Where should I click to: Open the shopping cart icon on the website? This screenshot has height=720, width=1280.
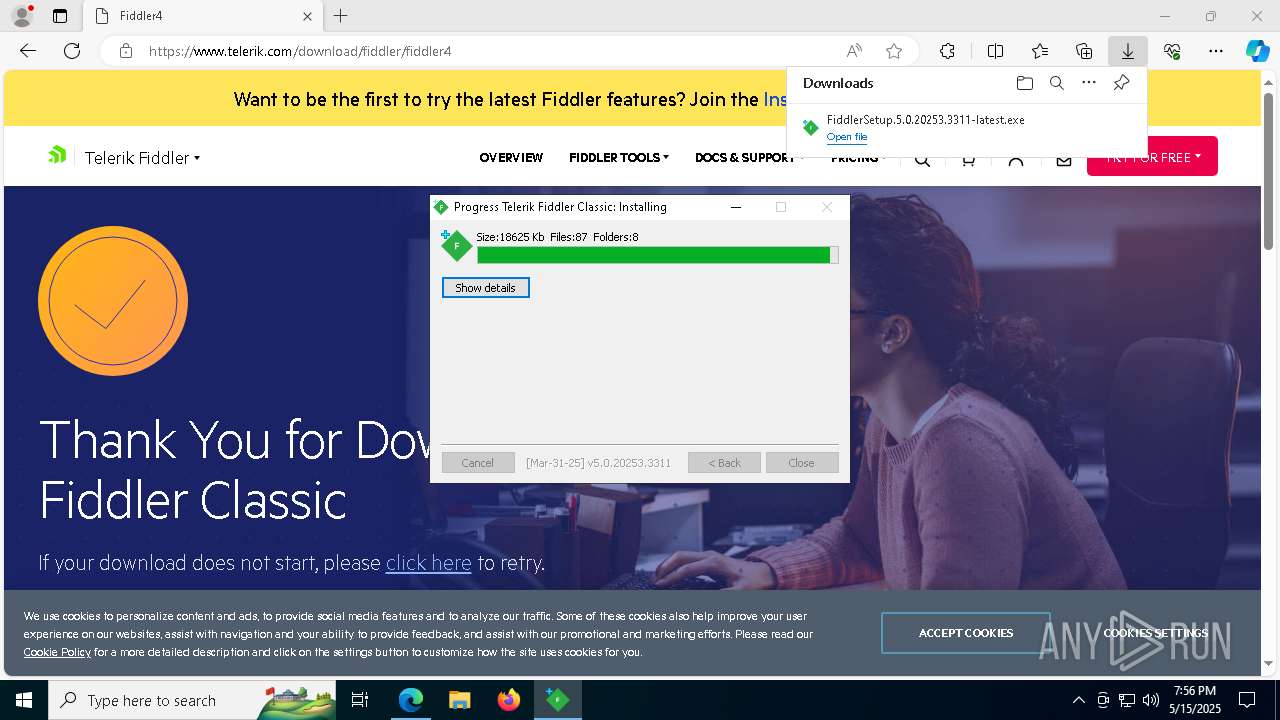point(968,159)
